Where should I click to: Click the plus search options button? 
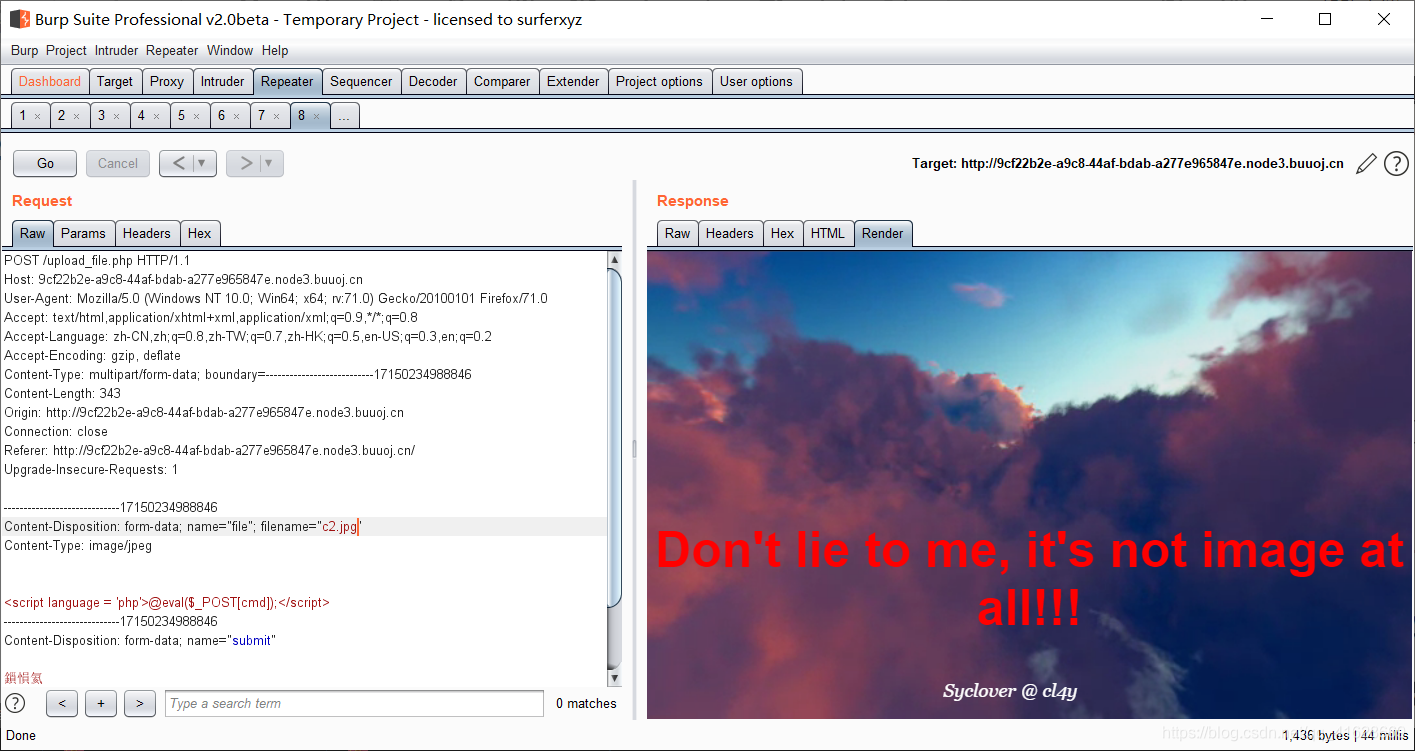(101, 704)
